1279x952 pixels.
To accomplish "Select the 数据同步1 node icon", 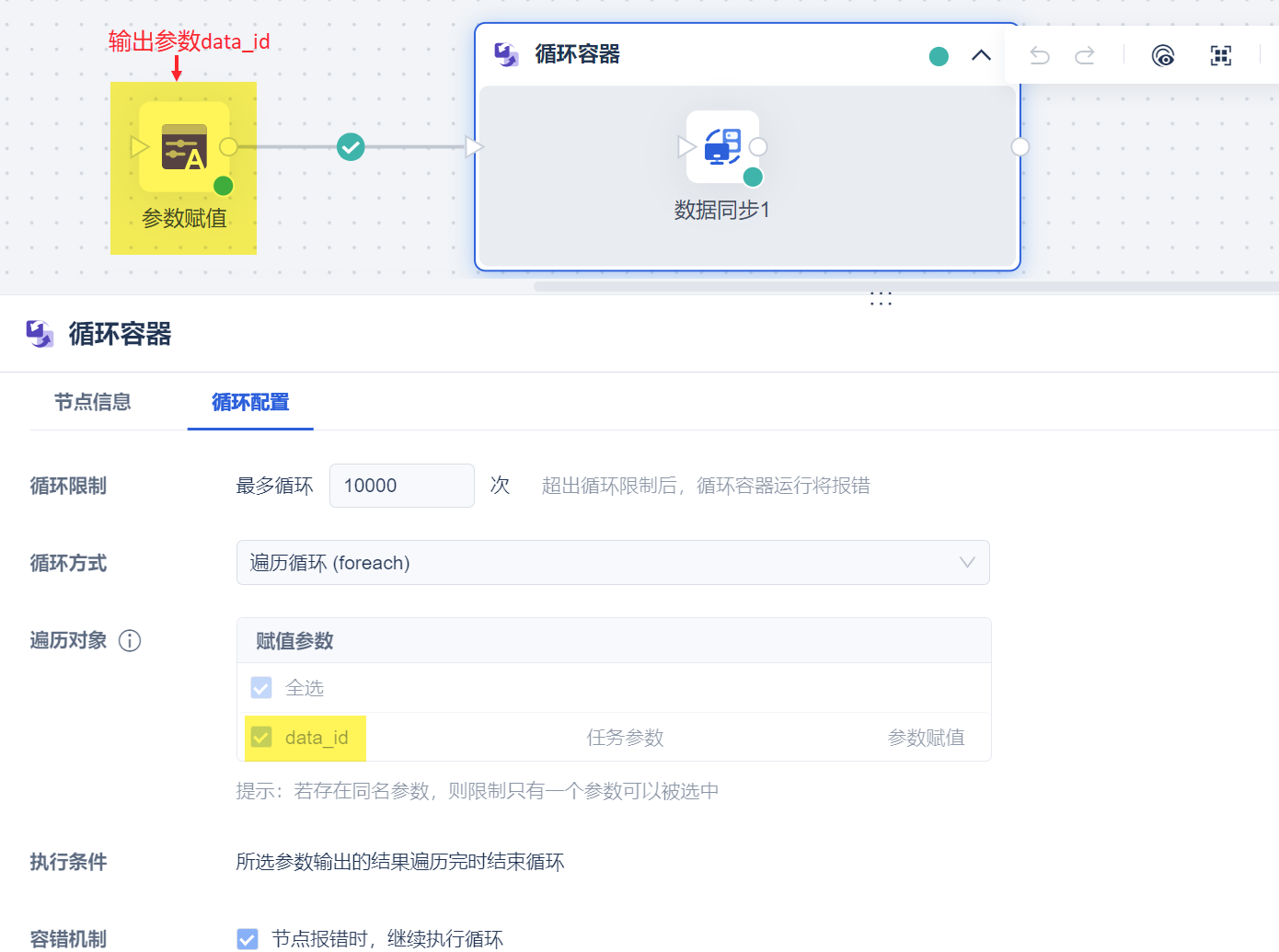I will point(723,147).
